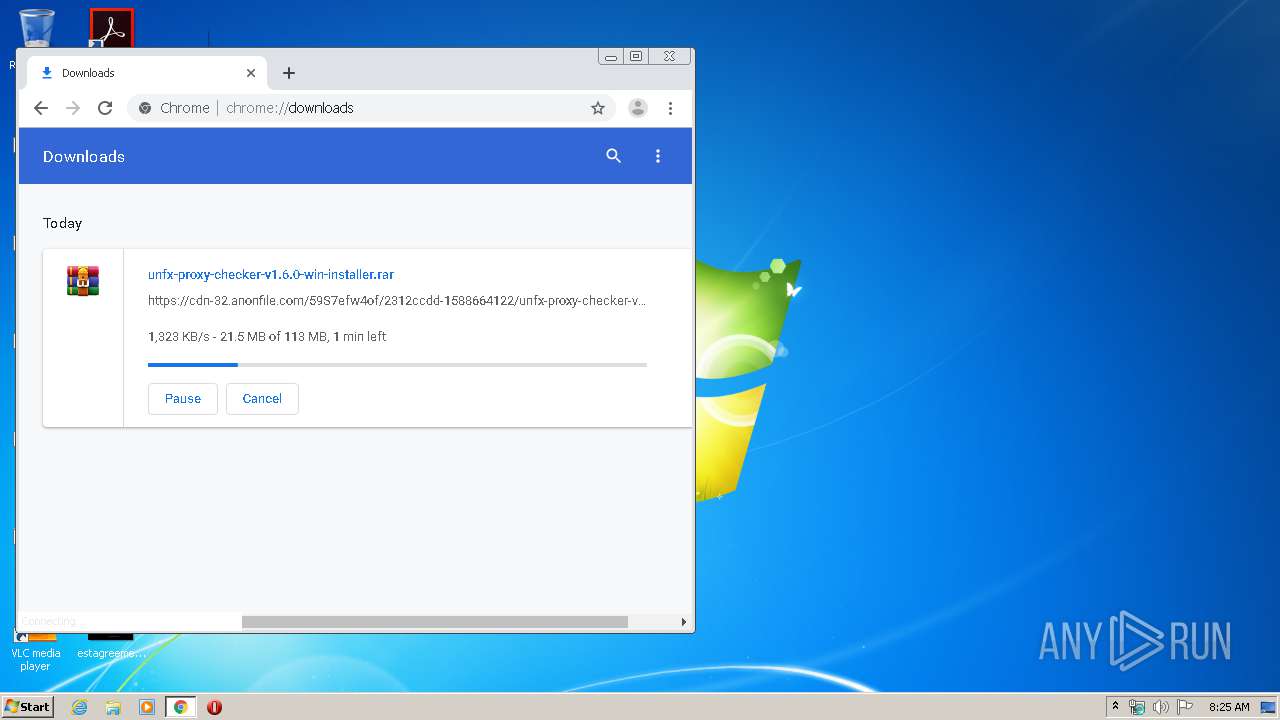Minimize the Chrome window
Viewport: 1280px width, 720px height.
tap(611, 57)
